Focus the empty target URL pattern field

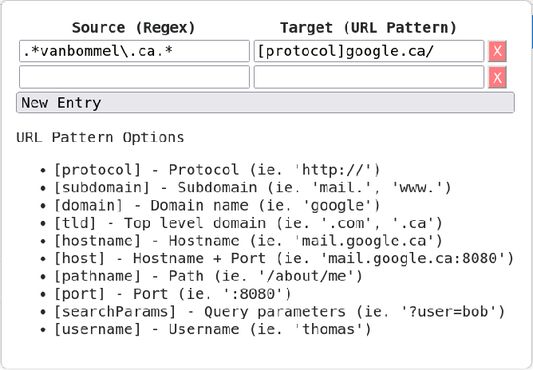point(369,77)
